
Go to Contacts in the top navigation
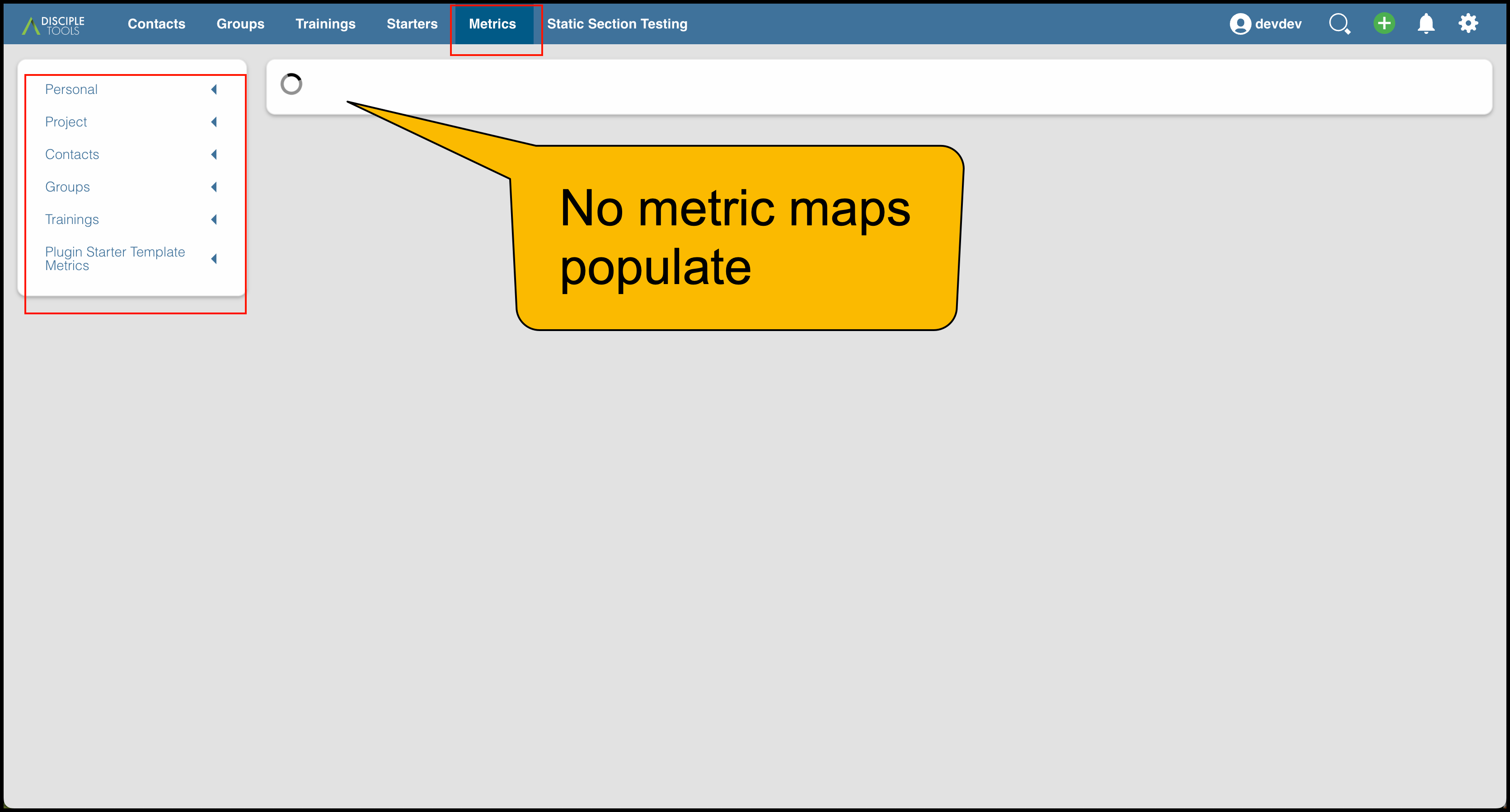click(x=156, y=24)
